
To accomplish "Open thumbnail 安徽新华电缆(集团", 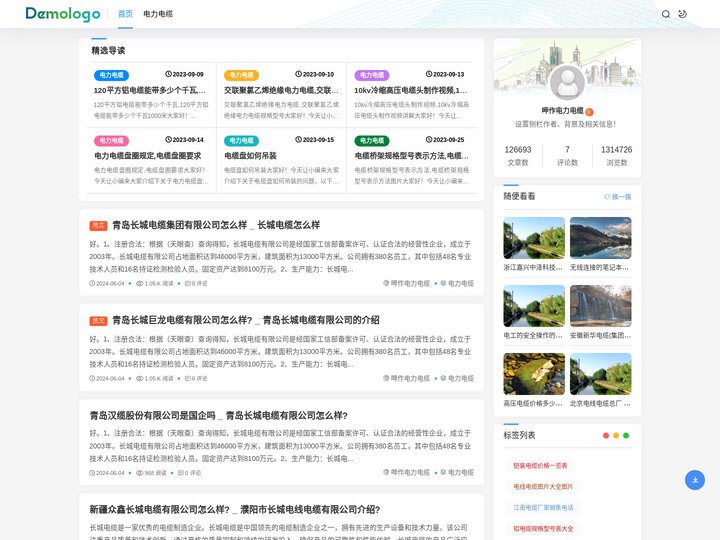I will click(601, 306).
